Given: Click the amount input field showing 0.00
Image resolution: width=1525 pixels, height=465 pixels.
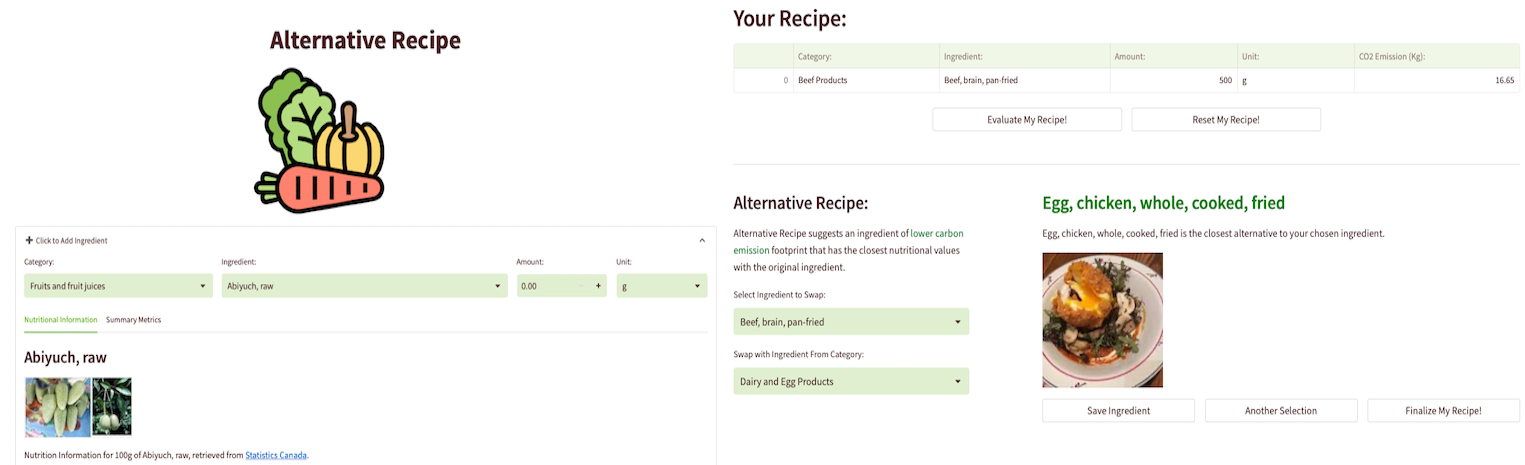Looking at the screenshot, I should pos(544,286).
